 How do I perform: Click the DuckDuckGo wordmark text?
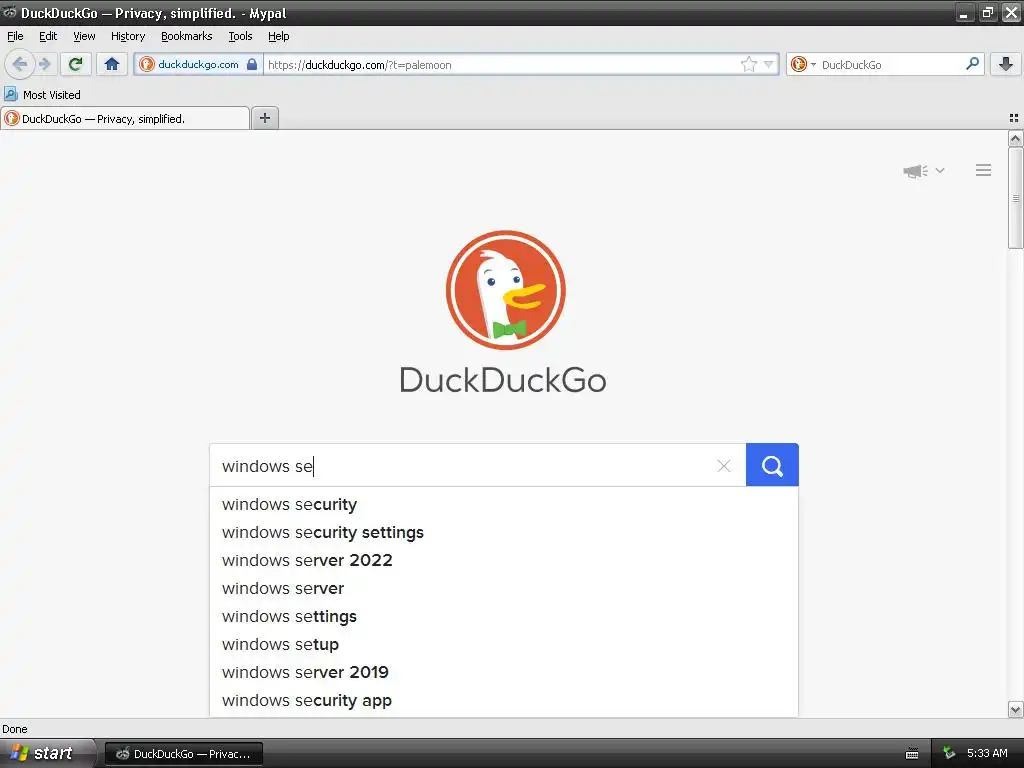tap(503, 380)
